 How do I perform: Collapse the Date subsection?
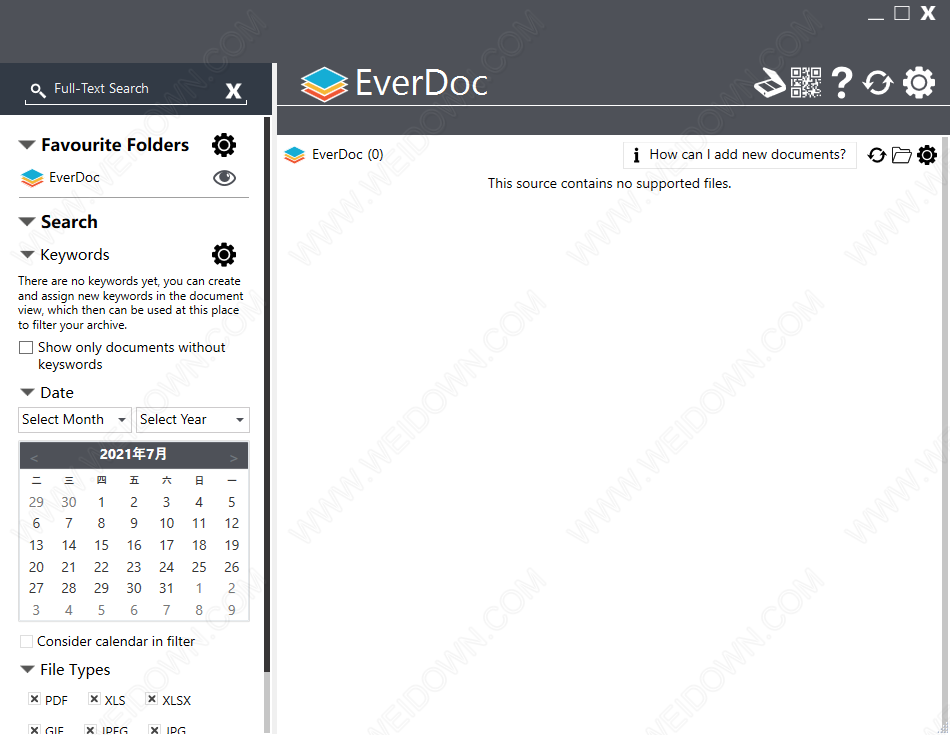pyautogui.click(x=27, y=393)
